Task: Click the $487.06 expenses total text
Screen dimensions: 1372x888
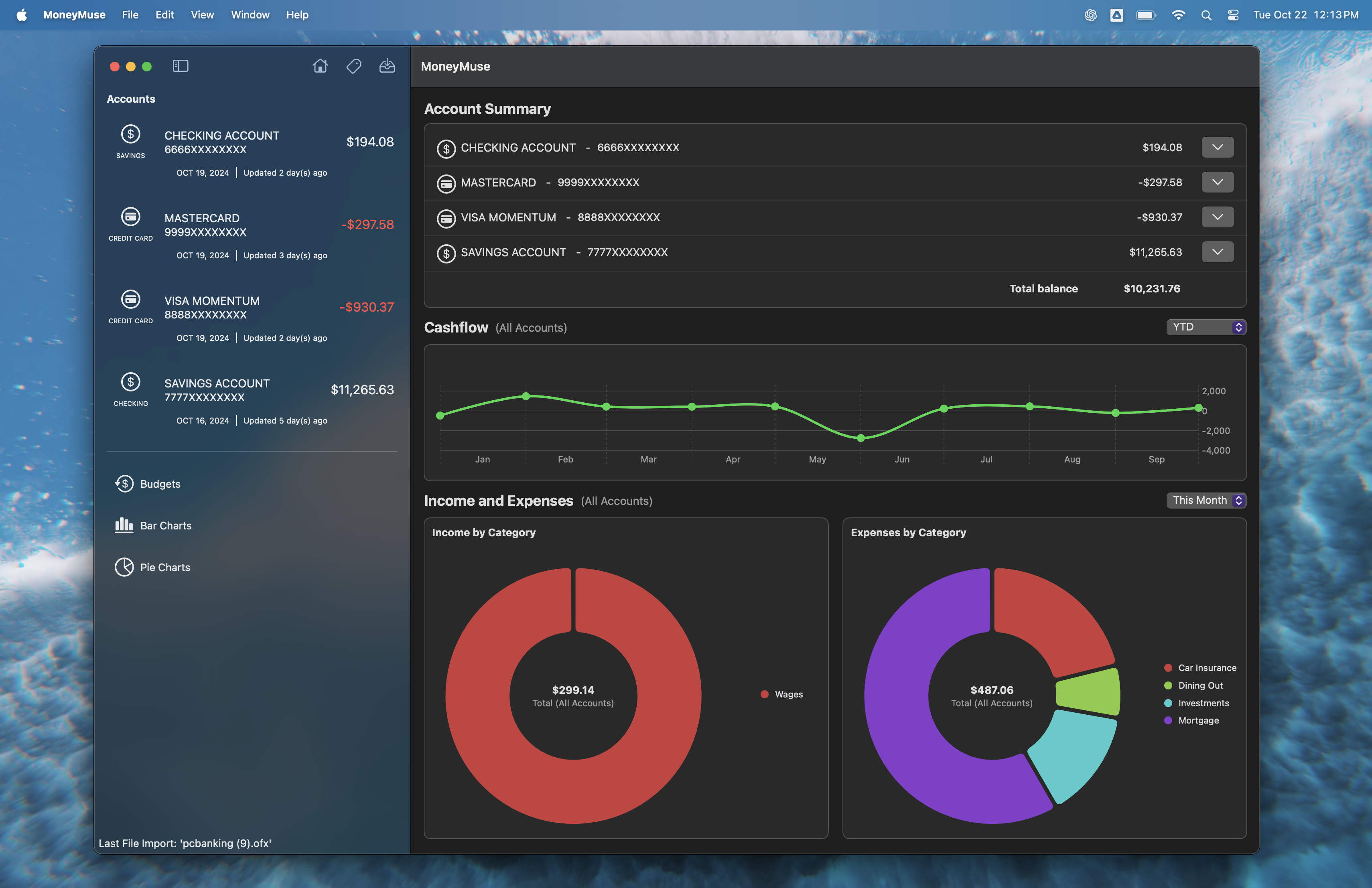Action: tap(992, 690)
